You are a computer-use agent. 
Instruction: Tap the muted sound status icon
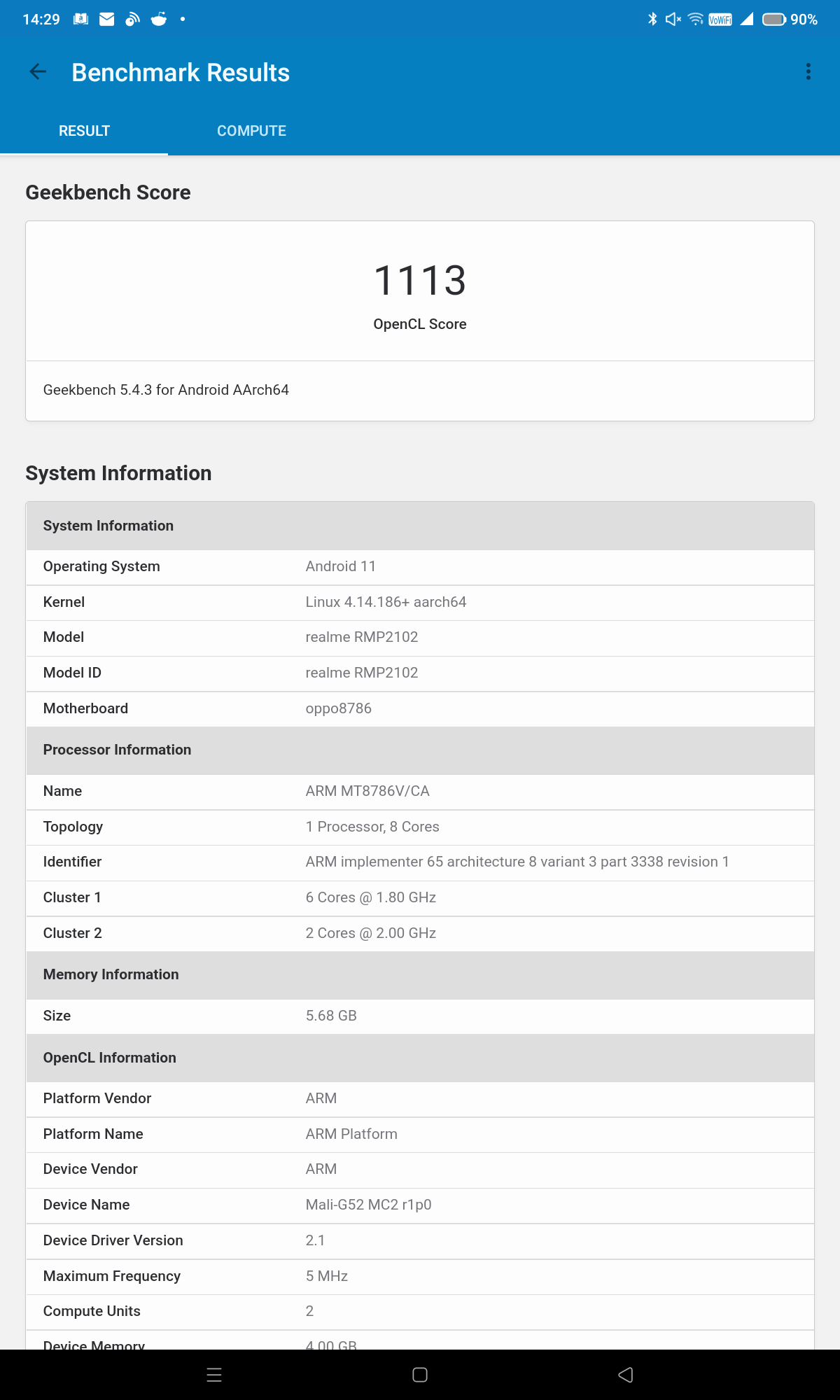(x=673, y=19)
